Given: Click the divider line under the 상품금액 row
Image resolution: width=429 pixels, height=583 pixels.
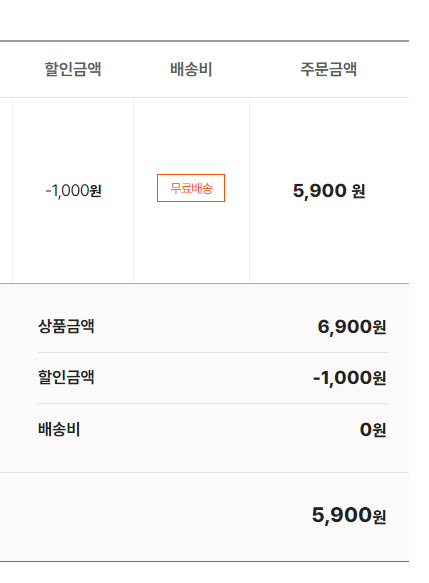Looking at the screenshot, I should [212, 352].
